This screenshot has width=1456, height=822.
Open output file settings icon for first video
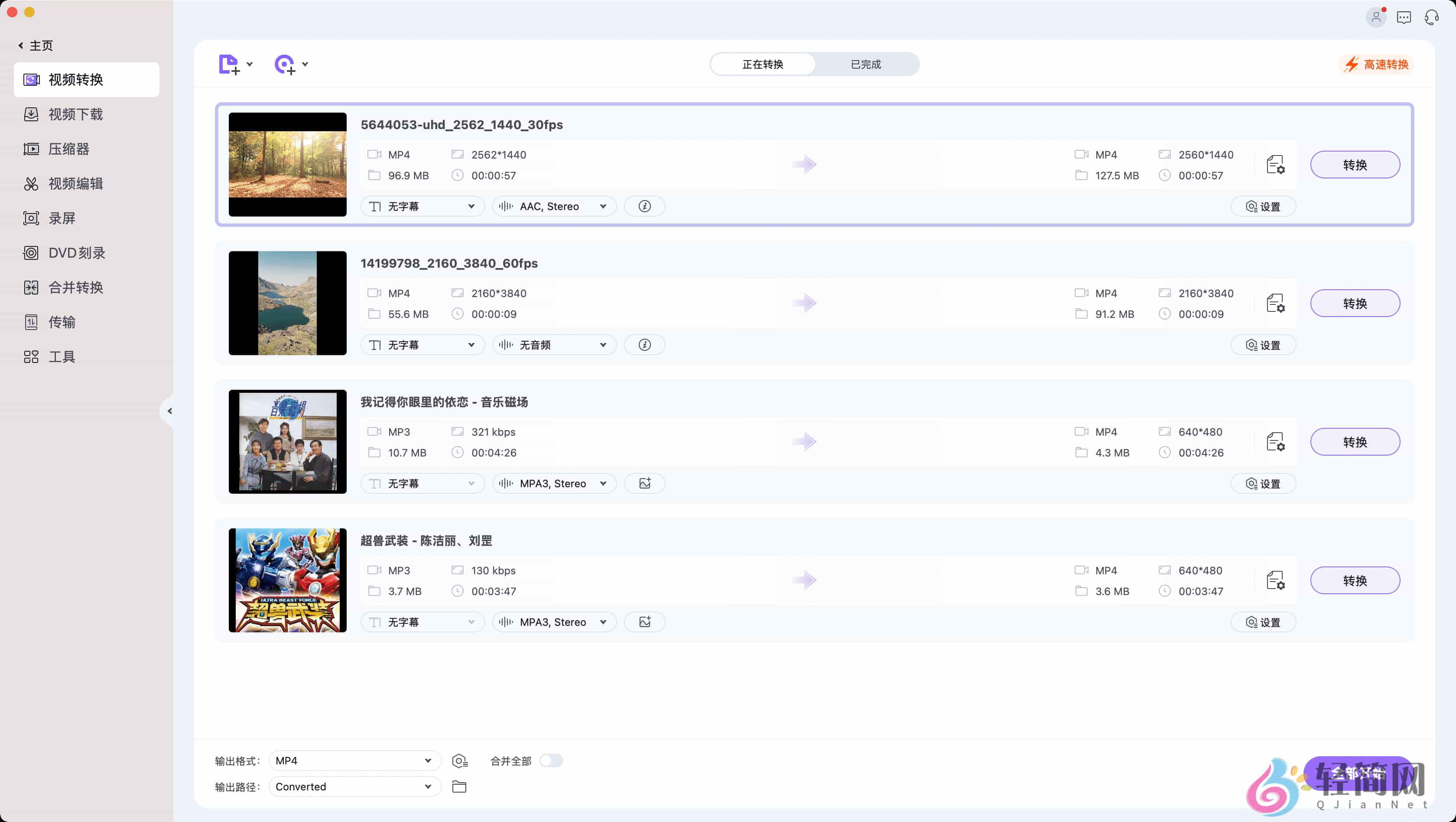tap(1275, 165)
